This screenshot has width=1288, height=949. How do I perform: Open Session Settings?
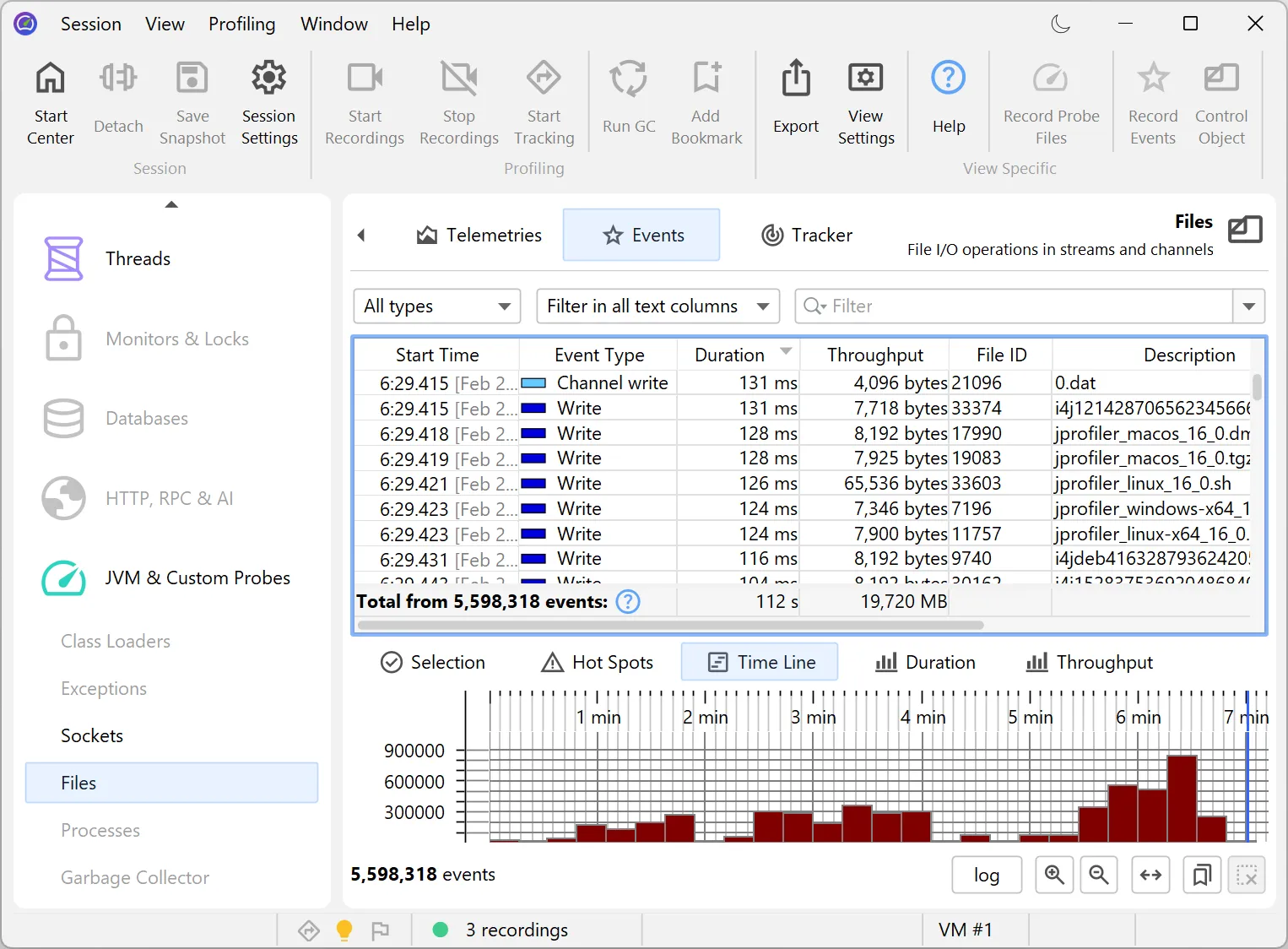[268, 100]
